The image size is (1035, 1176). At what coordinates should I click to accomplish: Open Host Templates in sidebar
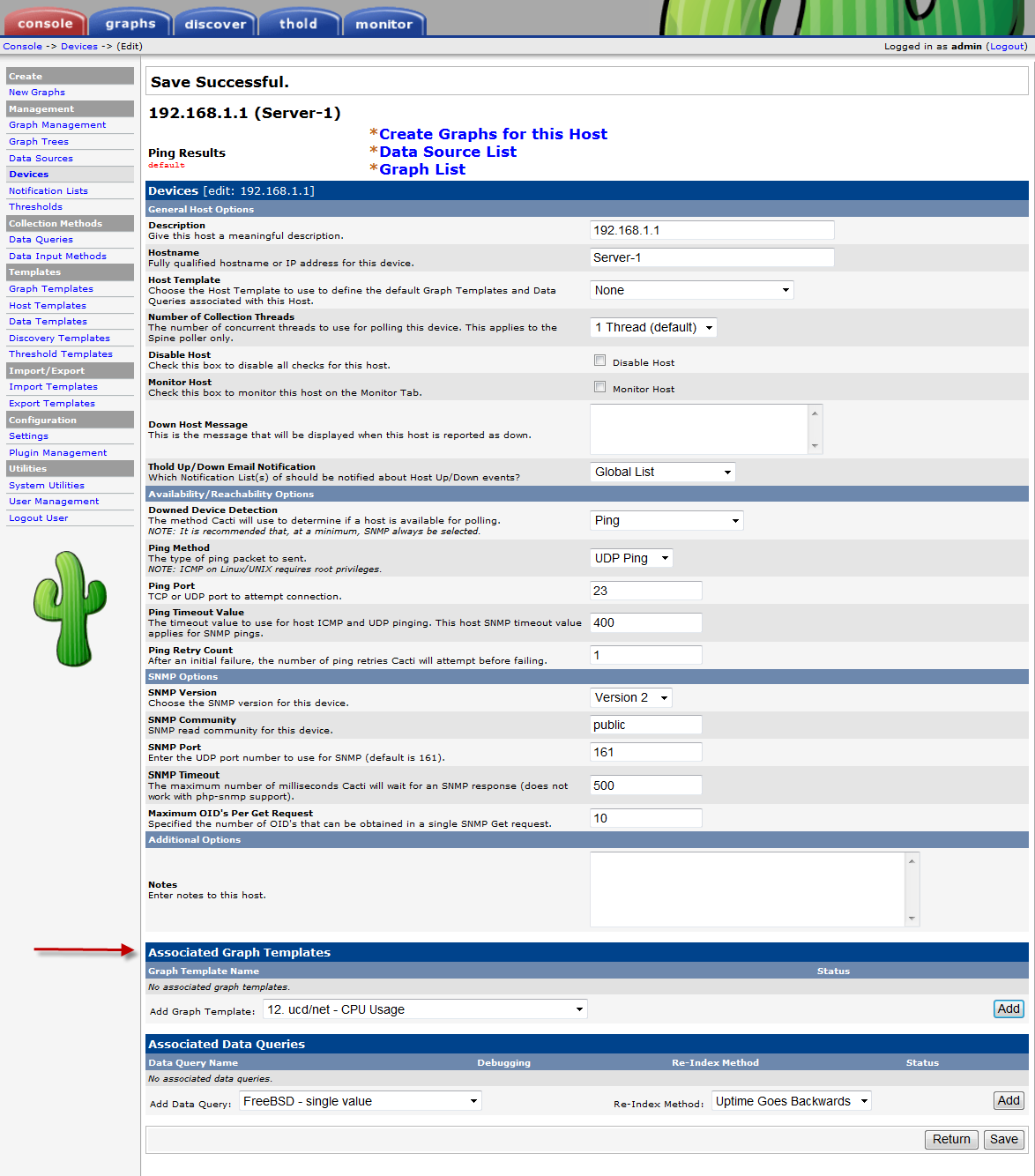pos(48,306)
